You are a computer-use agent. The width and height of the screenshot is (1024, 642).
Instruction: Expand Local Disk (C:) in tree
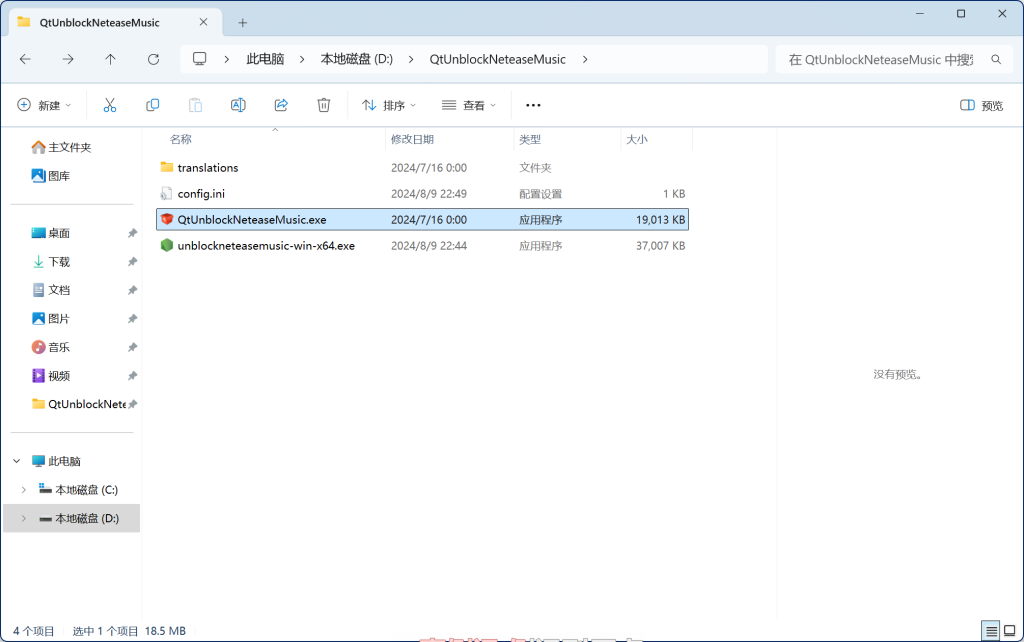pyautogui.click(x=23, y=490)
